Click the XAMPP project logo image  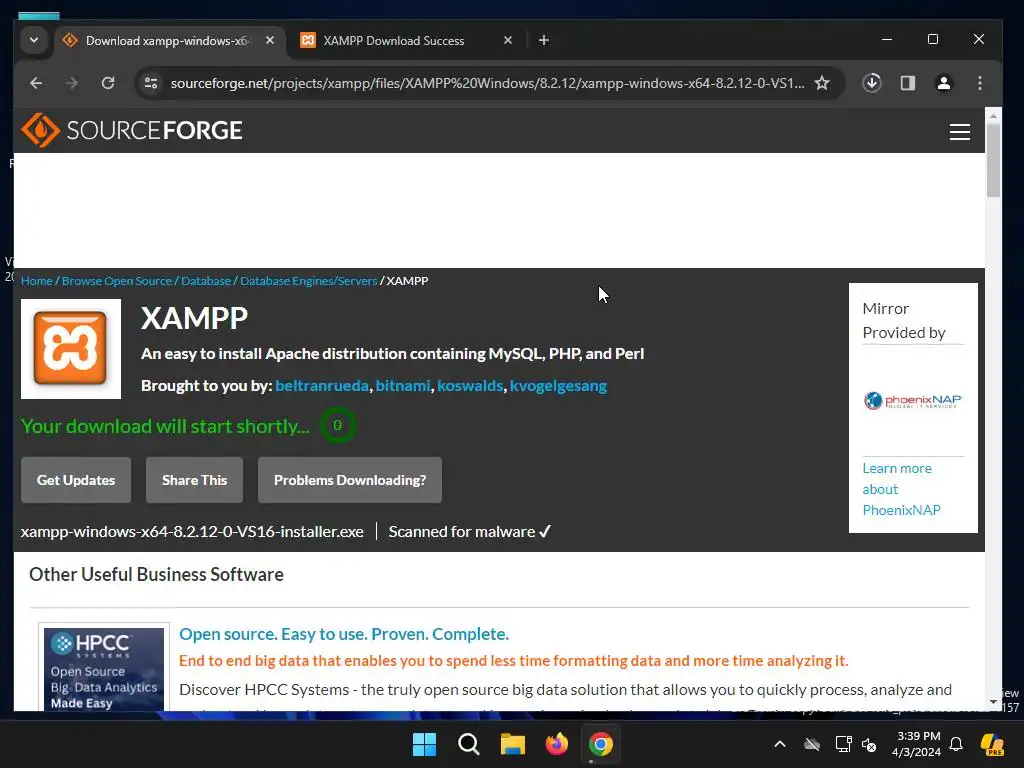[71, 349]
